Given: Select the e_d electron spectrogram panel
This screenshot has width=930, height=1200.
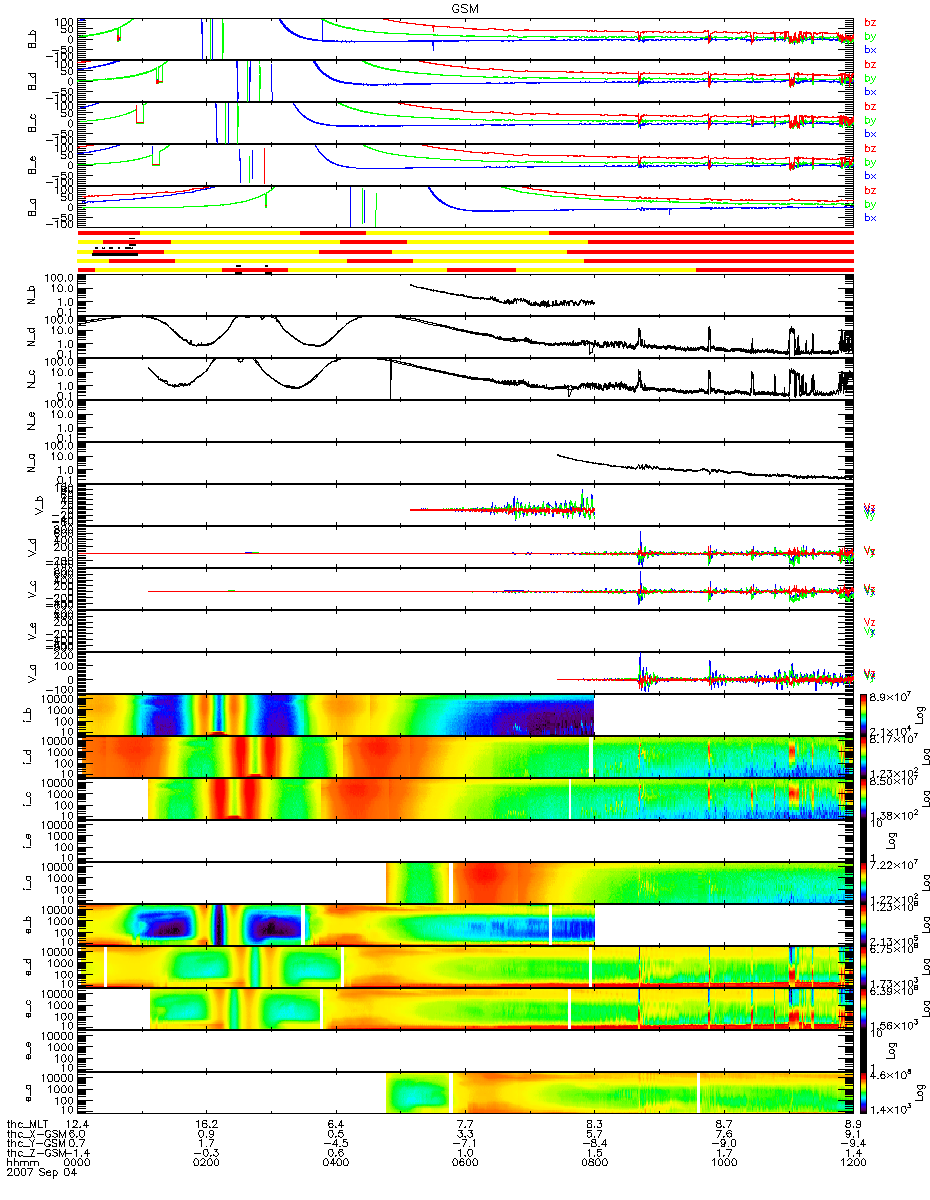Looking at the screenshot, I should (x=468, y=966).
